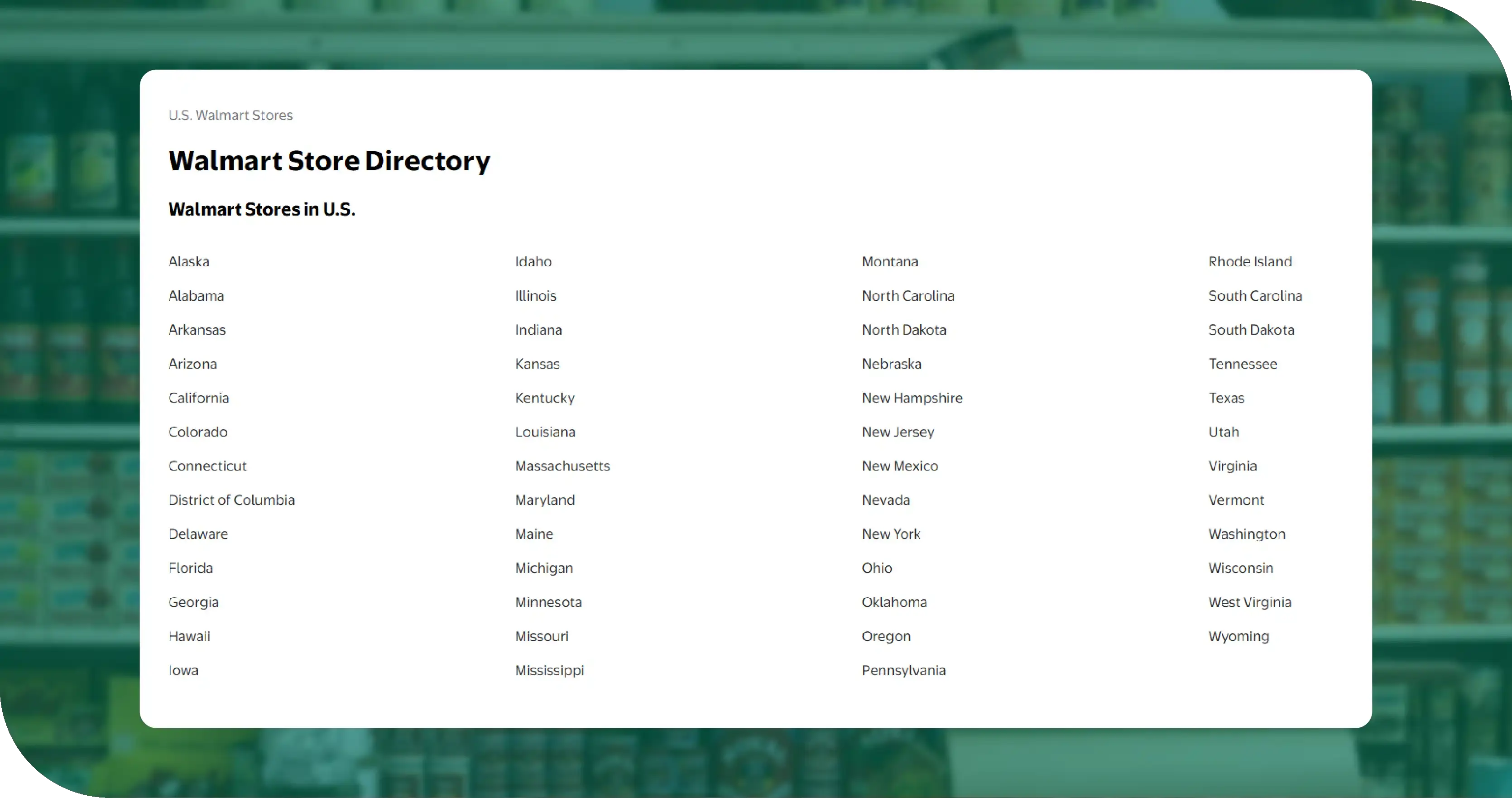Choose Arizona from the directory
Viewport: 1512px width, 798px height.
[x=192, y=364]
